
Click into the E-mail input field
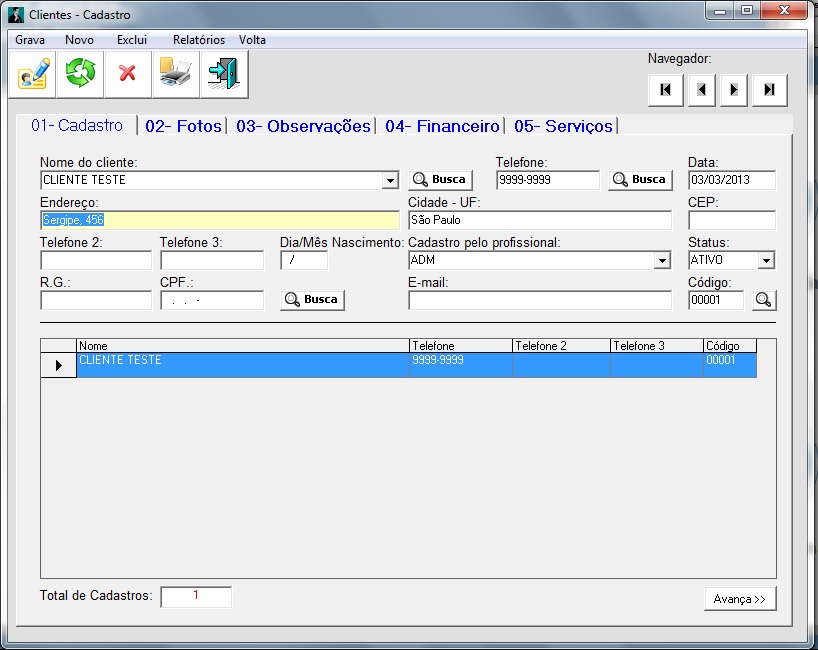[540, 301]
